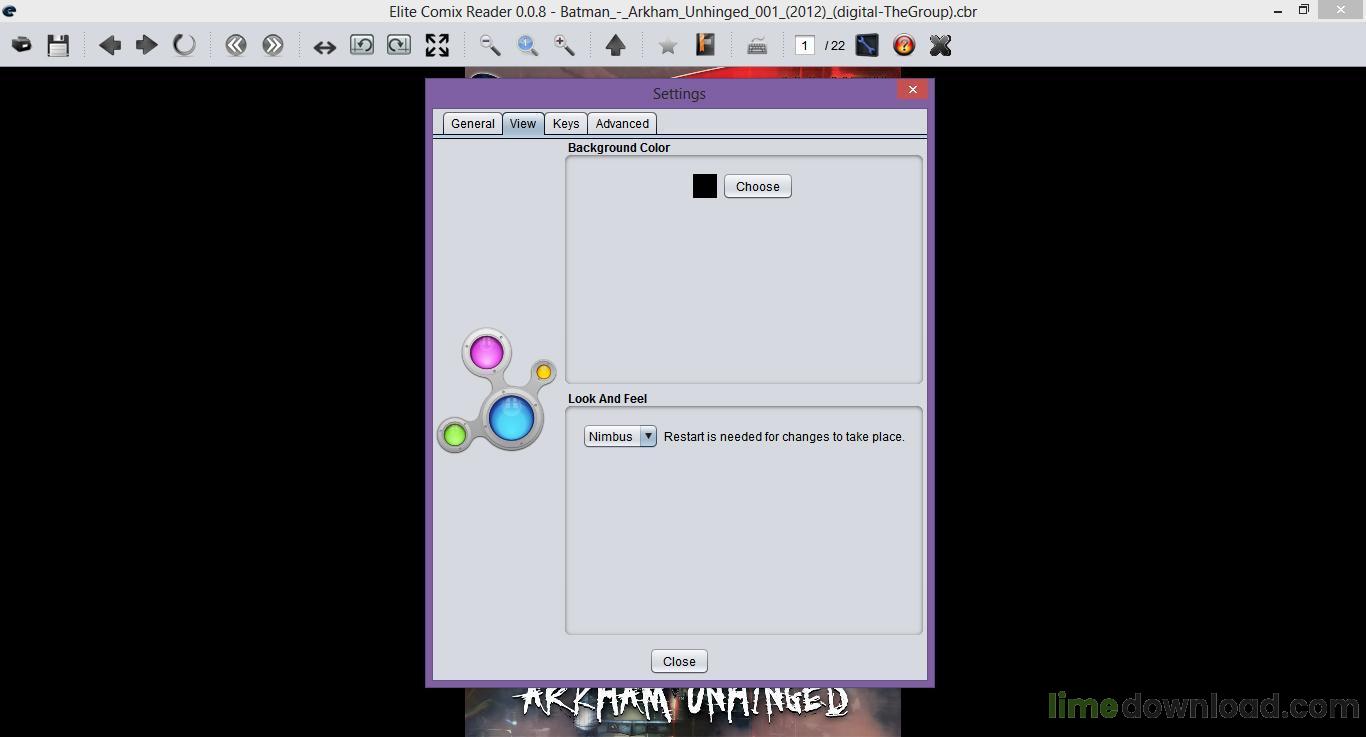Click the page number input field

click(x=804, y=45)
